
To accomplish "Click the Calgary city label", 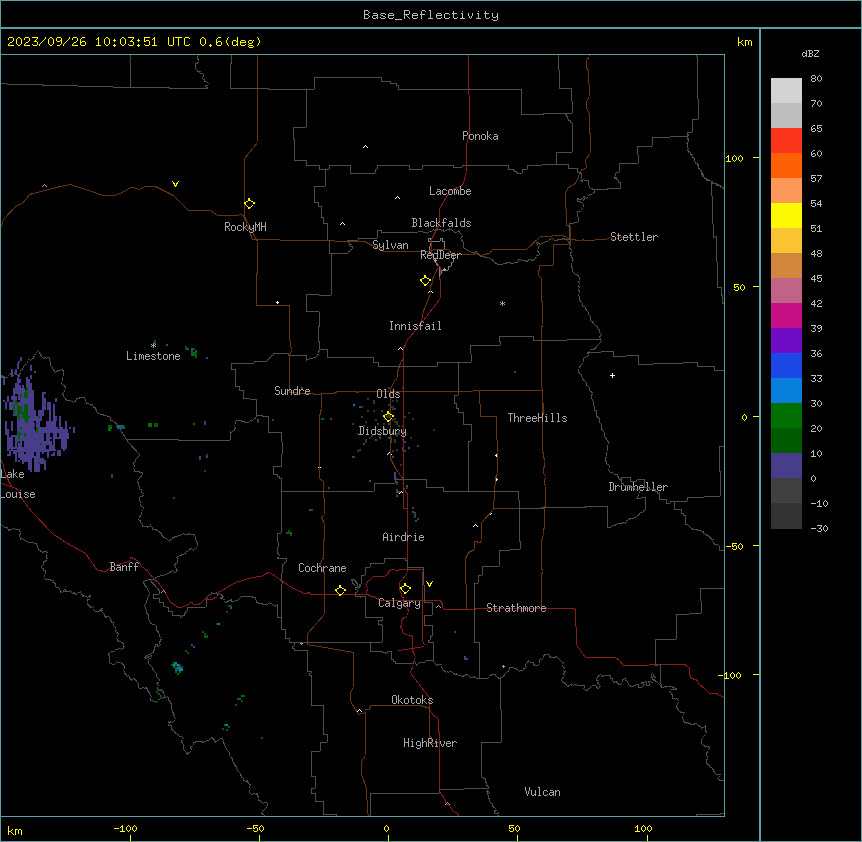I will (399, 603).
